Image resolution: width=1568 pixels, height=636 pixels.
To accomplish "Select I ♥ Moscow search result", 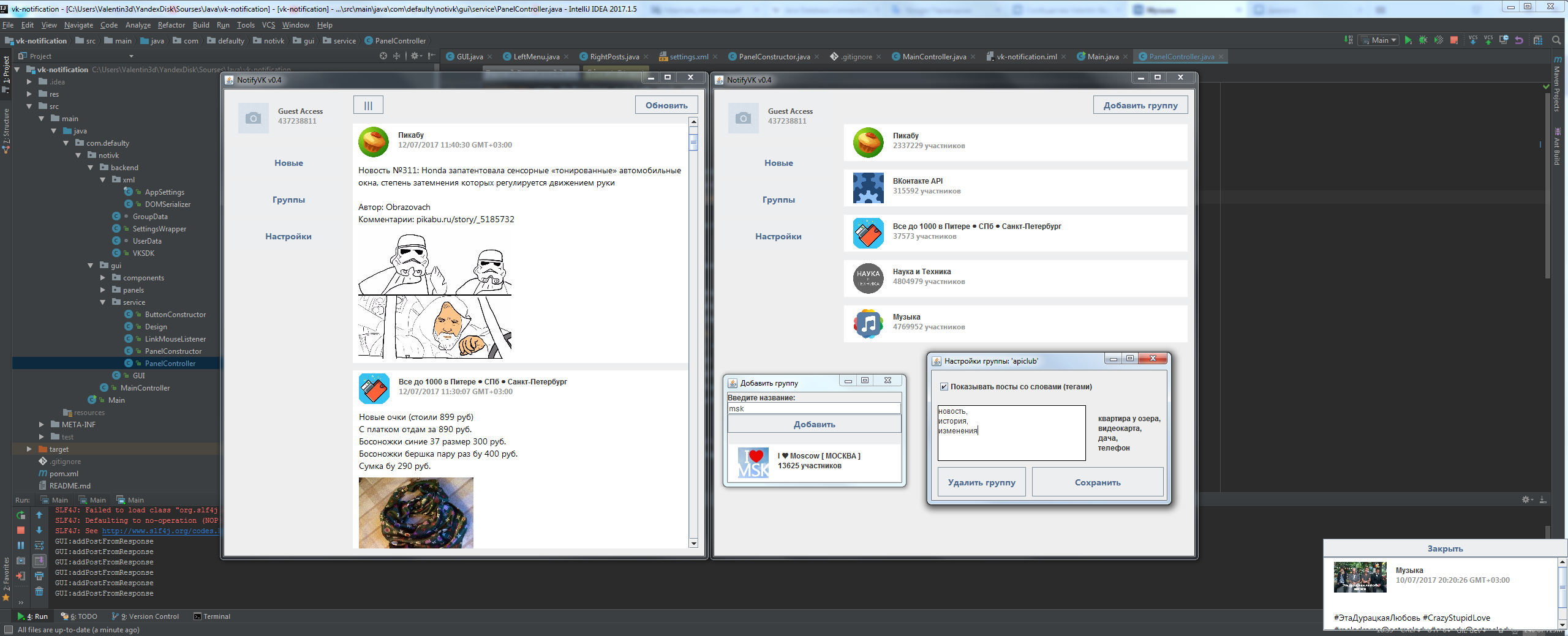I will pos(814,463).
